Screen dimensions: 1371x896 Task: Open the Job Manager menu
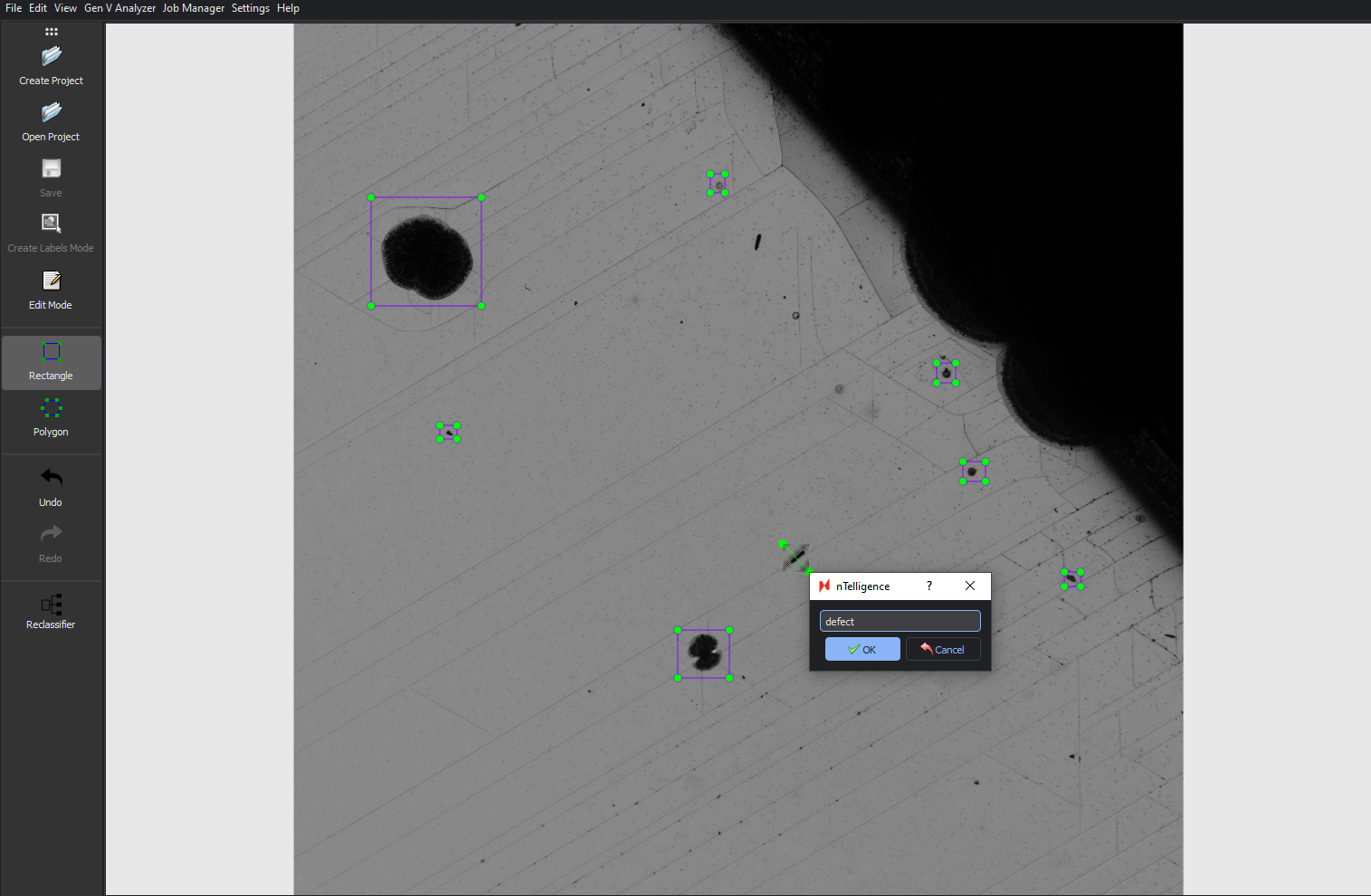pos(194,8)
